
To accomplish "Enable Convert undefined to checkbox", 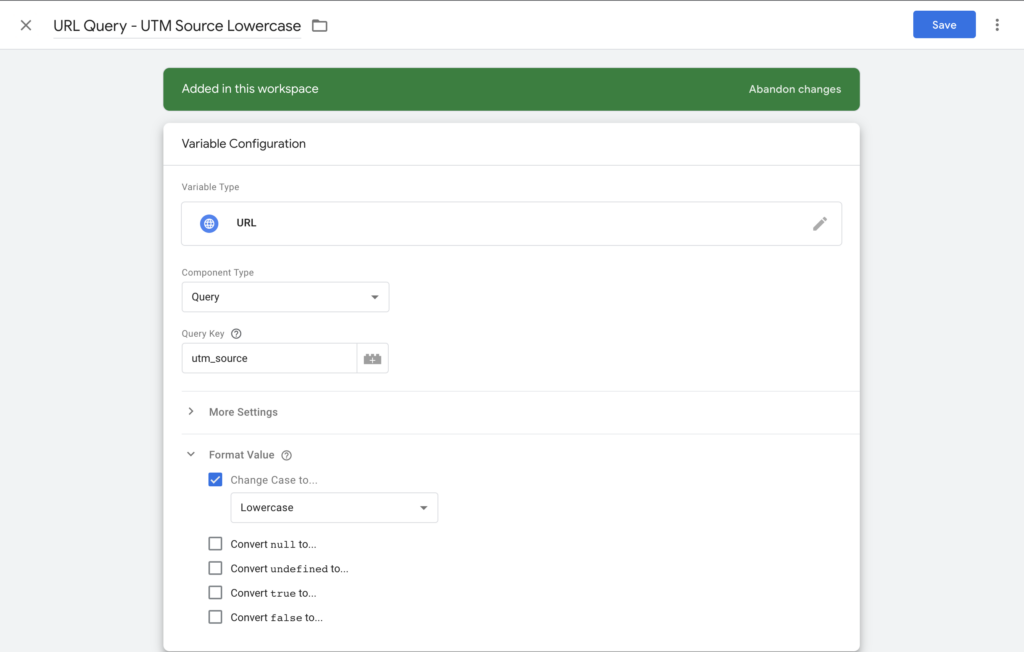I will point(215,568).
